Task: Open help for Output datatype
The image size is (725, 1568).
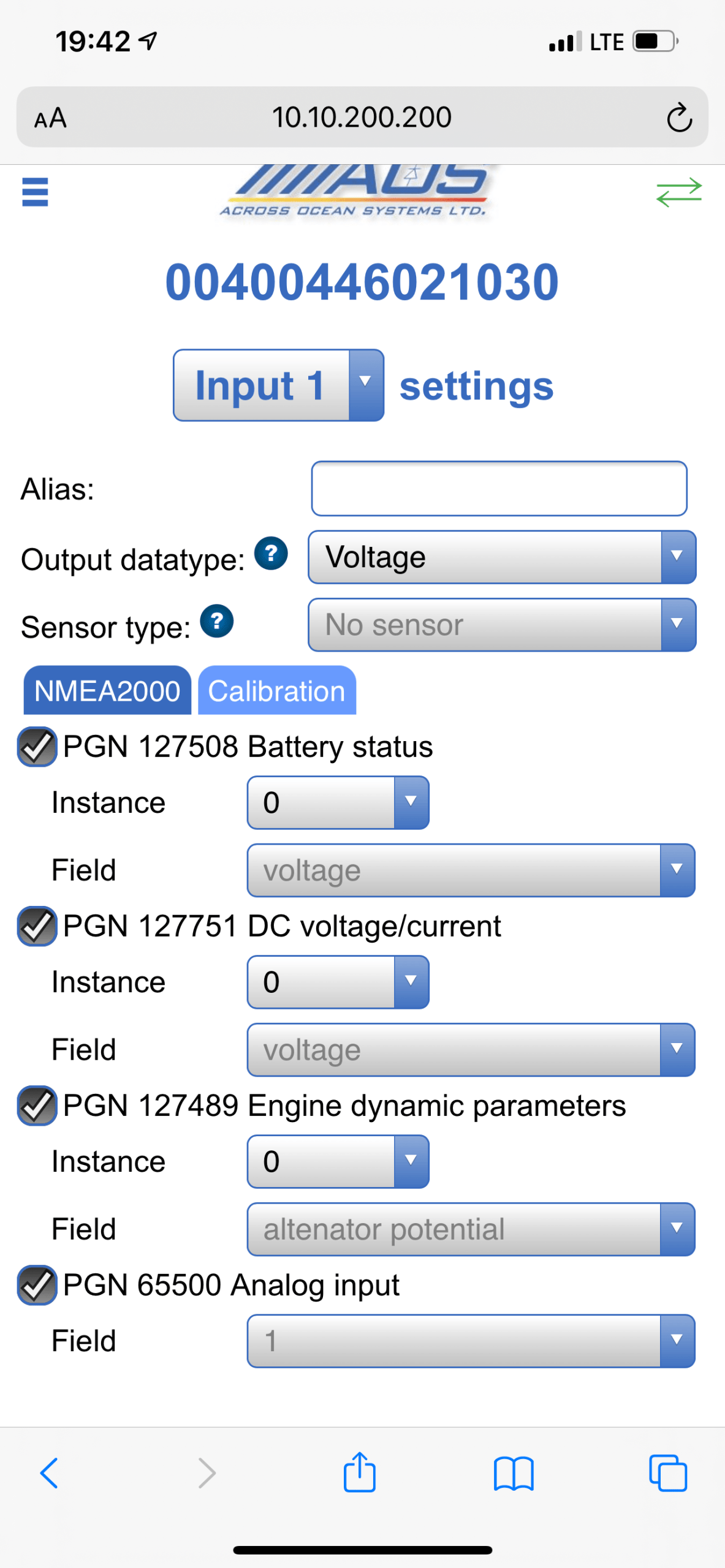Action: [271, 553]
